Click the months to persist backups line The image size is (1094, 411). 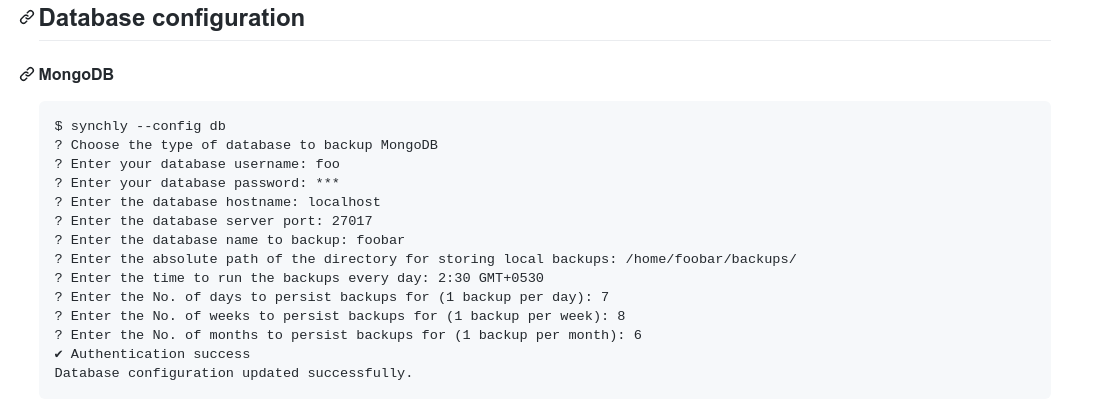point(348,335)
